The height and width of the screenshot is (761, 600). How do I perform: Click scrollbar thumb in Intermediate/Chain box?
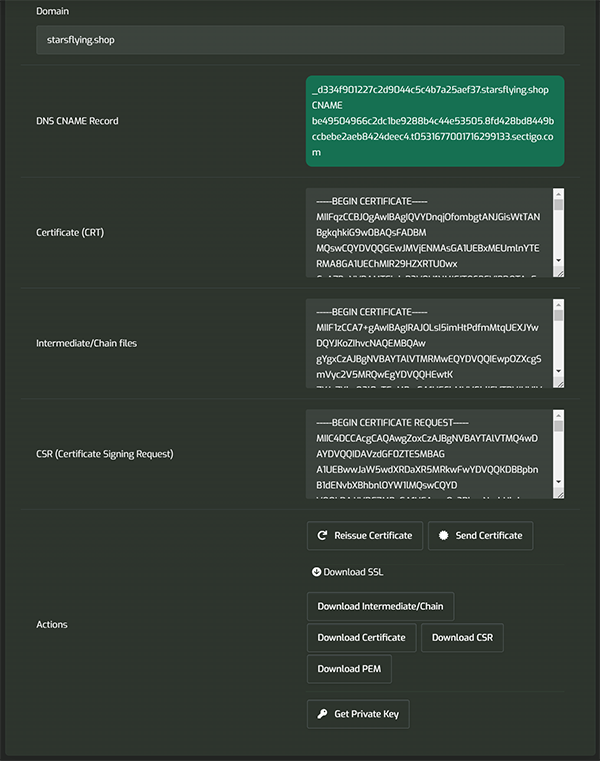tap(559, 315)
